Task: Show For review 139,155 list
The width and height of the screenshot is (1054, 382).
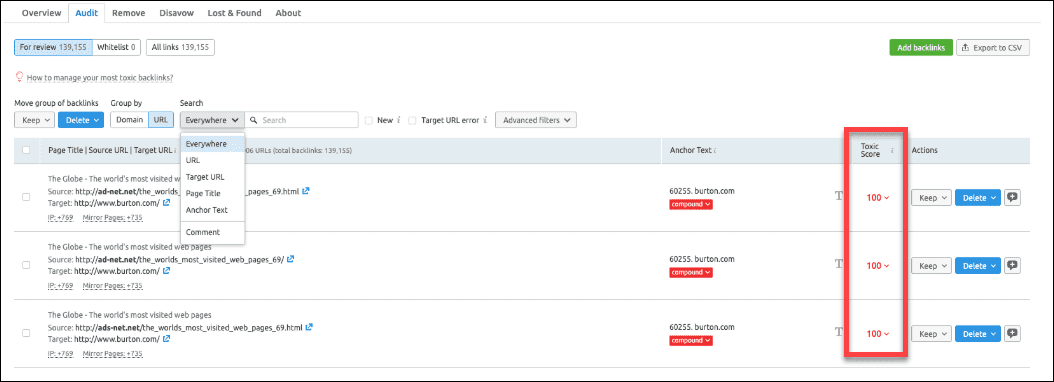Action: (53, 47)
